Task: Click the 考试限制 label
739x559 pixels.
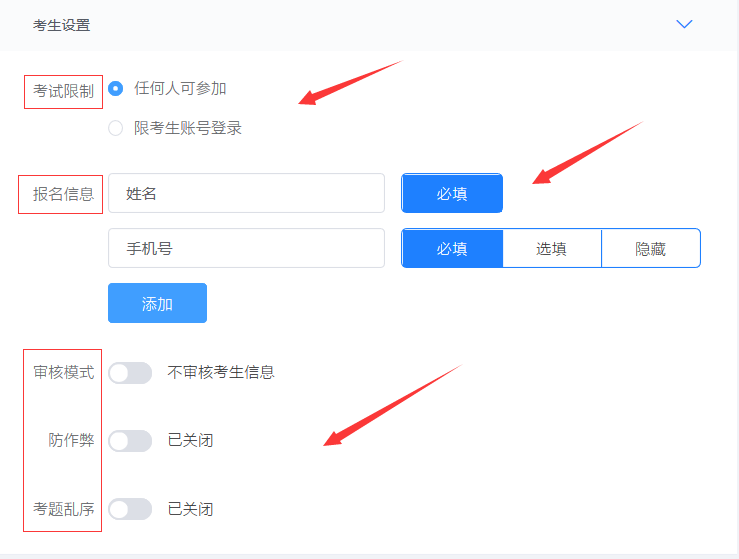Action: 64,92
